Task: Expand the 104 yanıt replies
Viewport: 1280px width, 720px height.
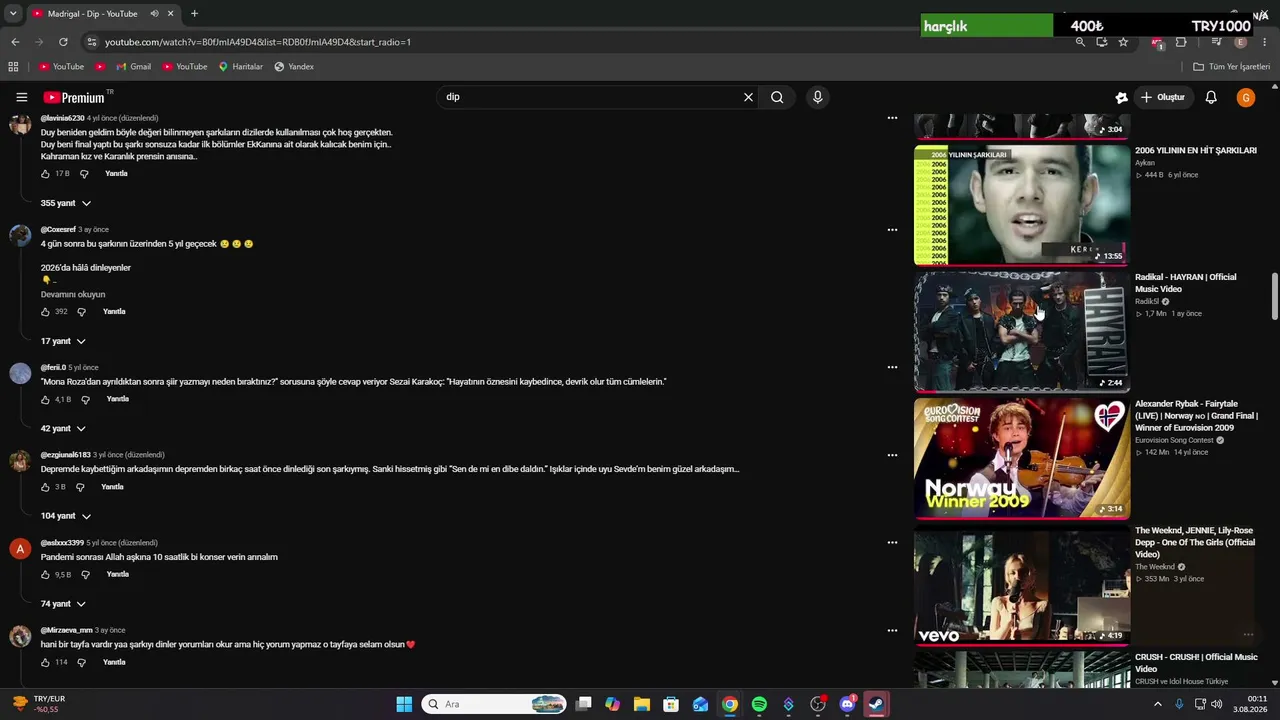Action: coord(66,516)
